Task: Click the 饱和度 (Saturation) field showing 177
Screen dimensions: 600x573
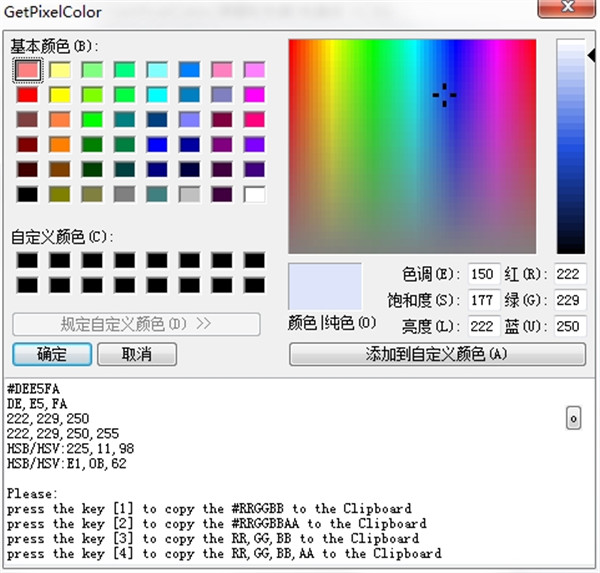Action: [483, 300]
